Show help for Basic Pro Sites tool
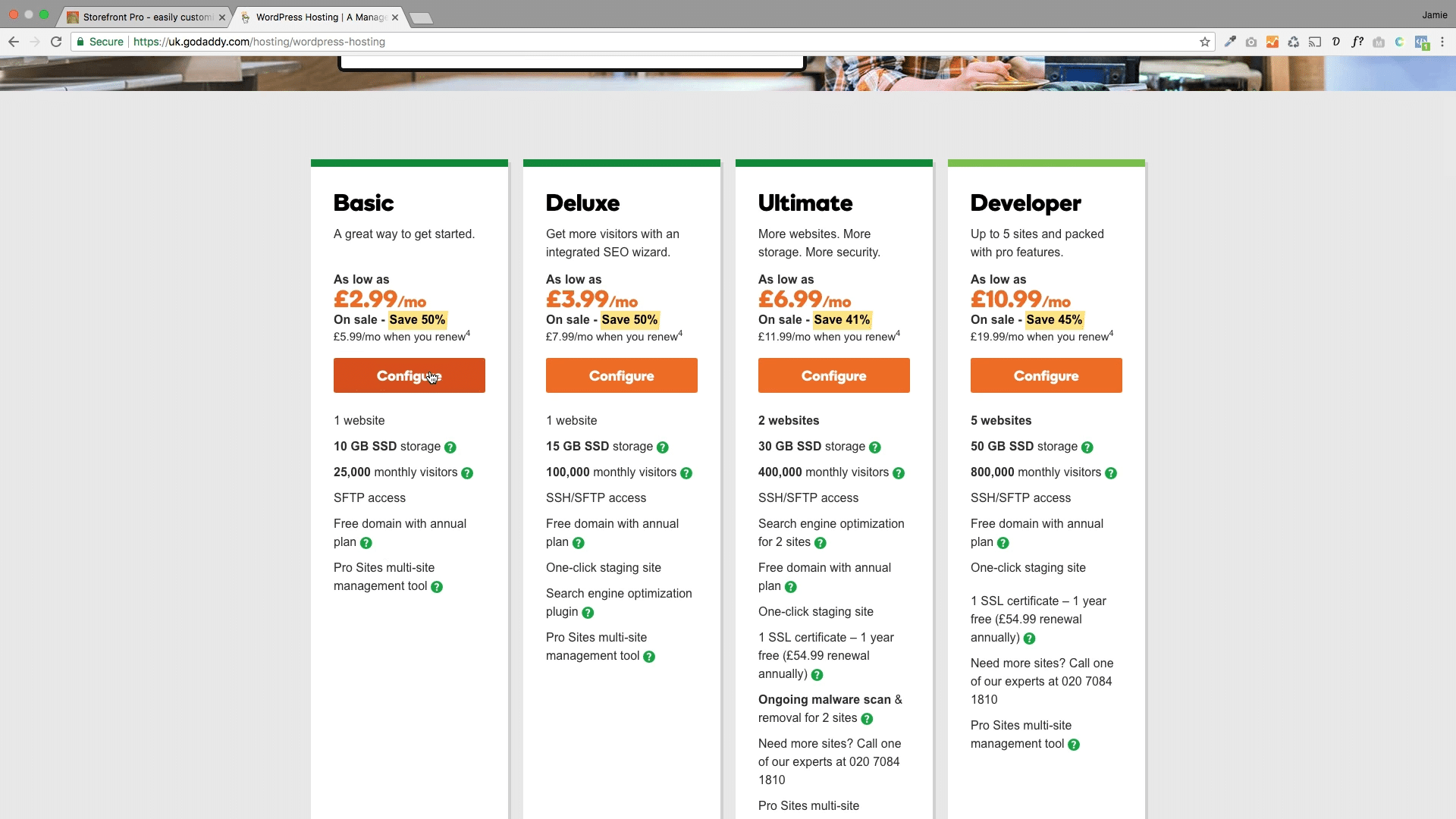This screenshot has width=1456, height=819. click(x=437, y=587)
